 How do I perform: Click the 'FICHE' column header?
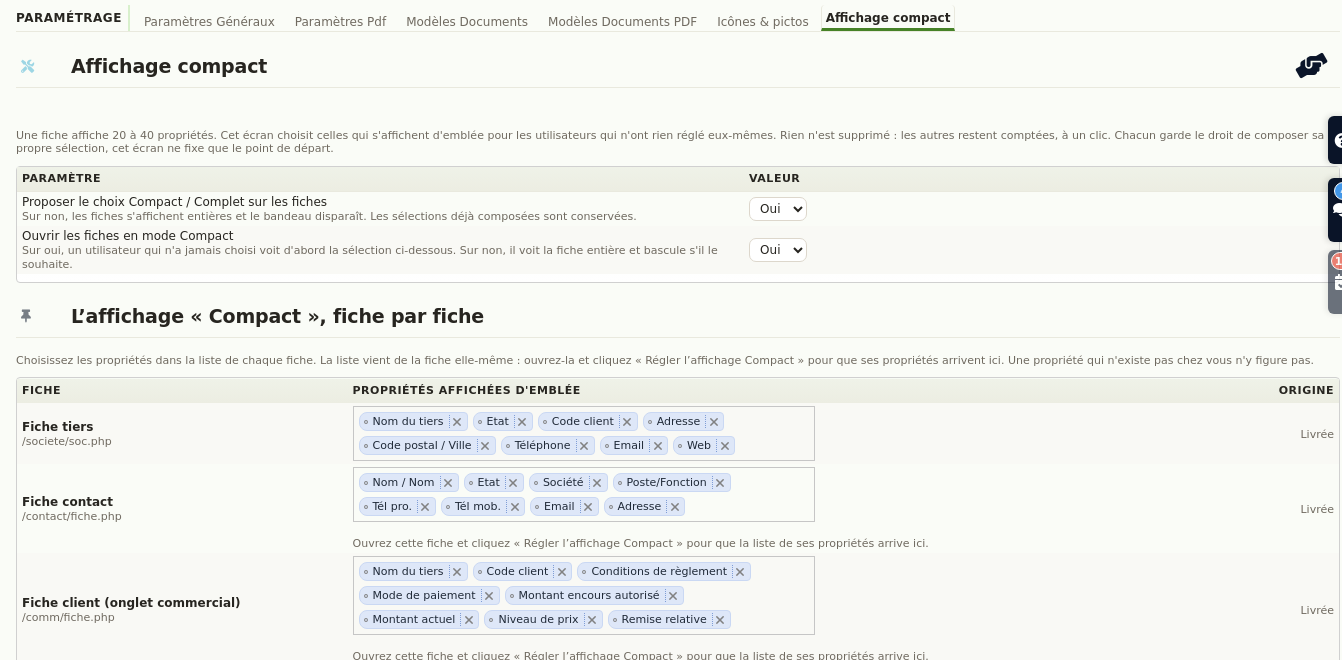41,390
